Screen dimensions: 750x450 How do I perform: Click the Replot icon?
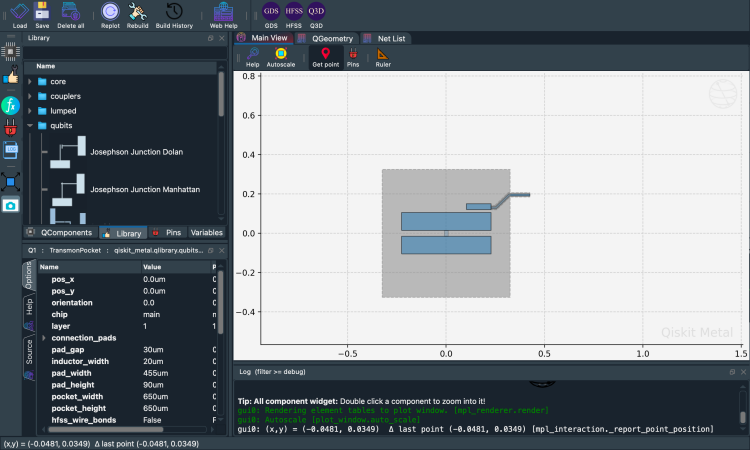110,15
